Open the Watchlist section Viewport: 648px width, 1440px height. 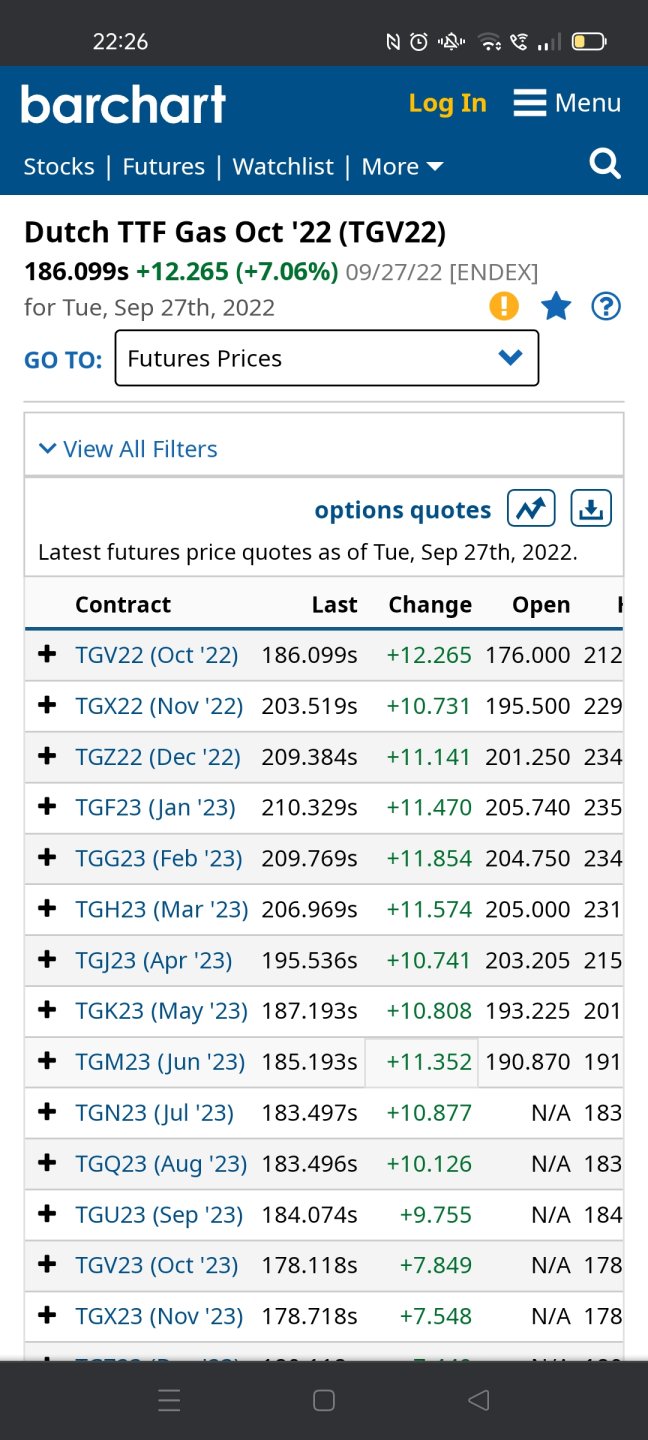coord(283,167)
